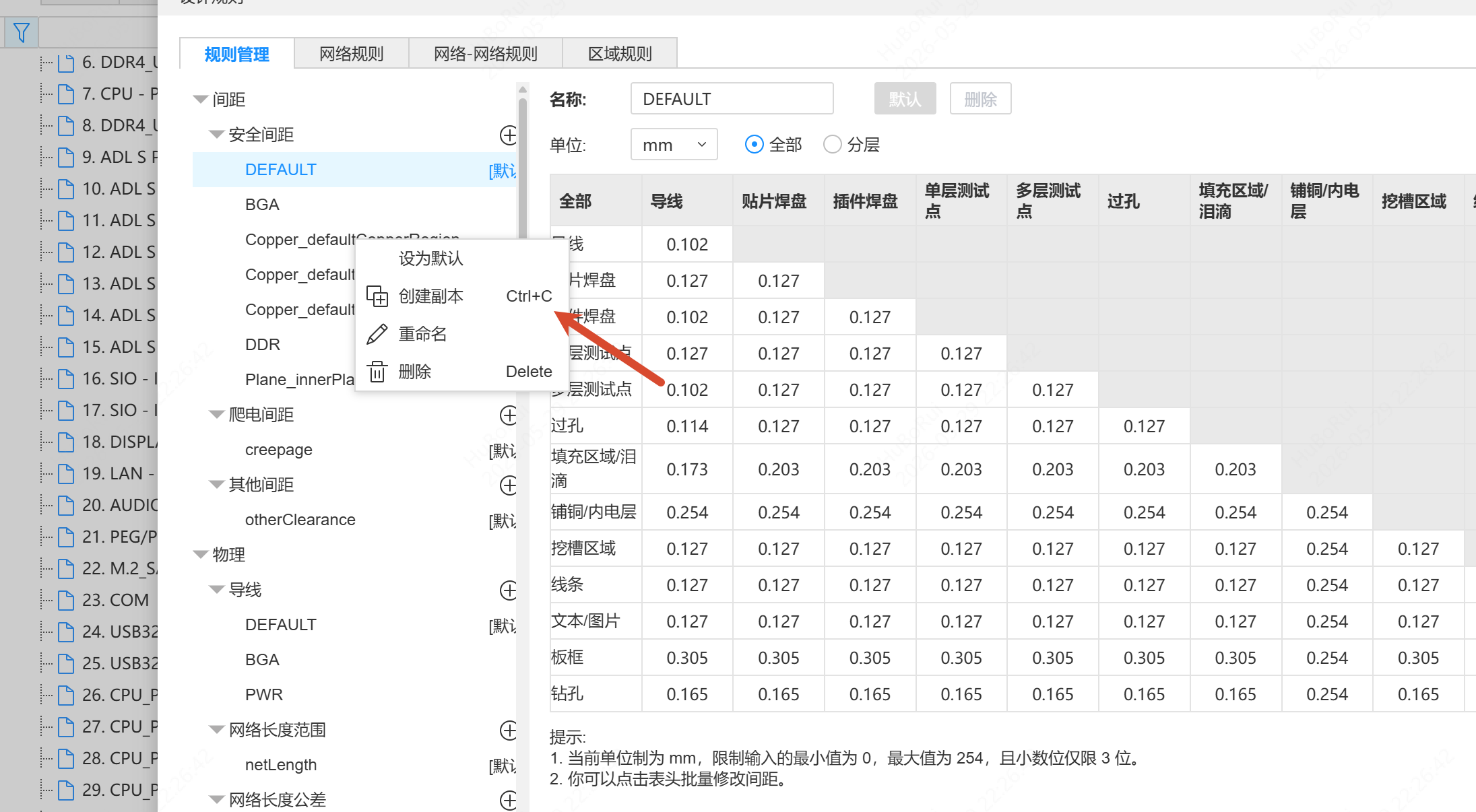This screenshot has width=1476, height=812.
Task: Click the 删除 button next to name
Action: coord(980,99)
